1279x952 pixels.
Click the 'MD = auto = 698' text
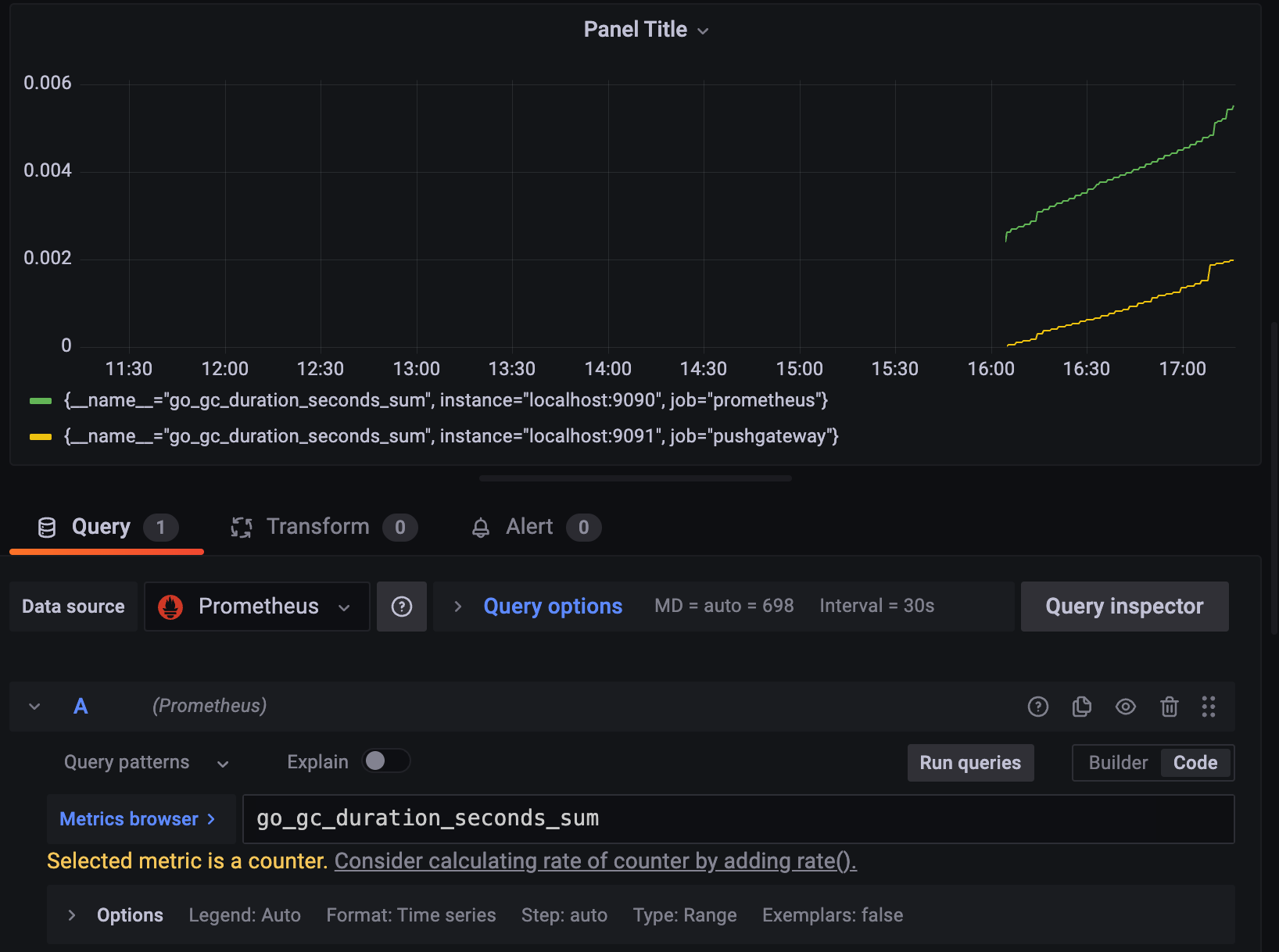(x=724, y=606)
